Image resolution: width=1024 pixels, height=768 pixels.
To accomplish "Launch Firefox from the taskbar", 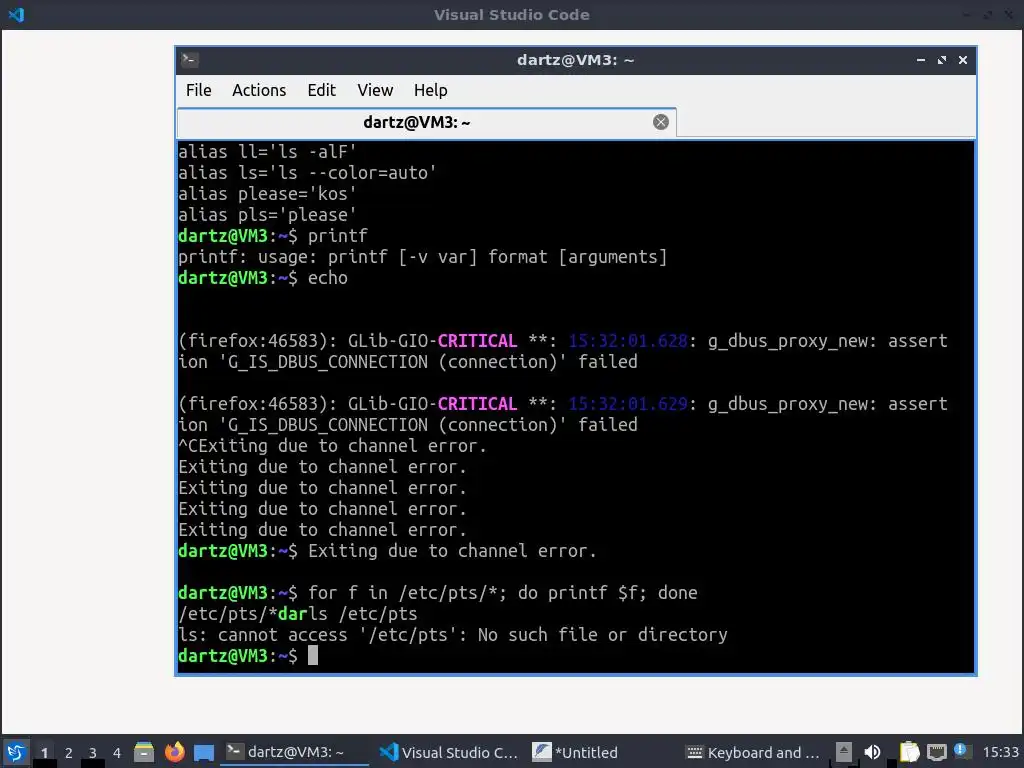I will point(174,752).
